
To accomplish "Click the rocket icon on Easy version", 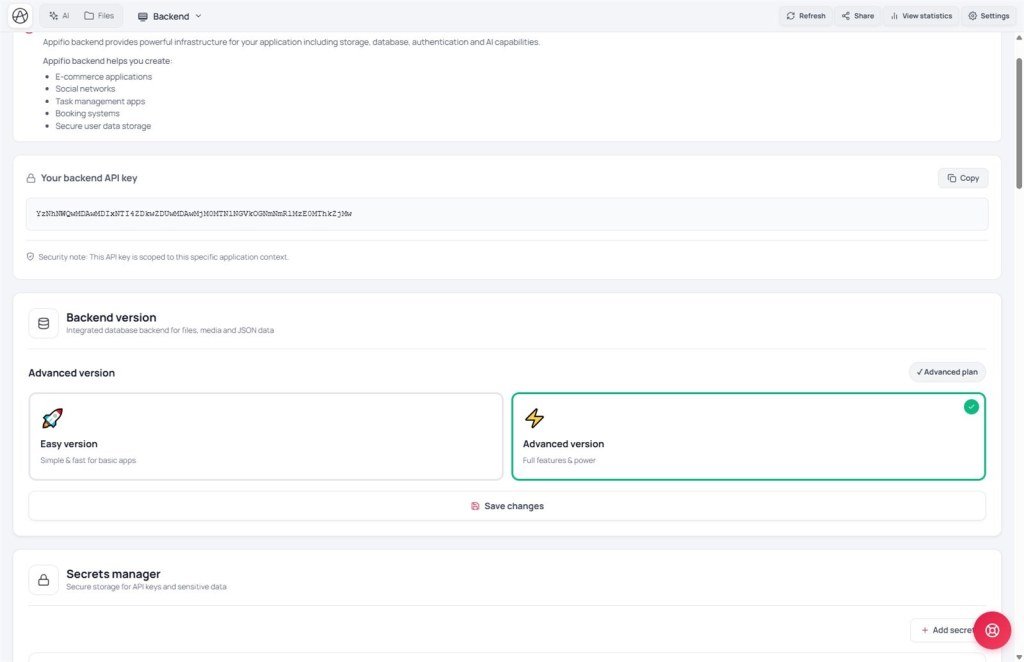I will point(52,418).
